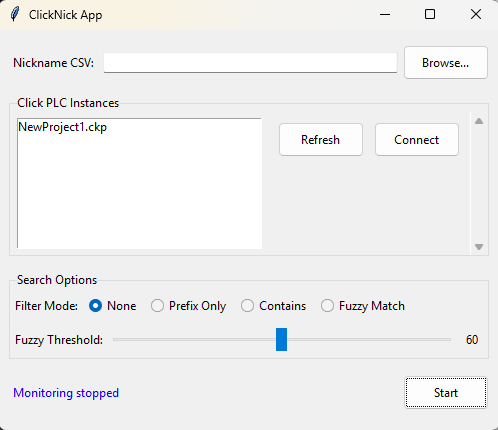This screenshot has height=430, width=498.
Task: Start monitoring with the Start button
Action: (446, 393)
